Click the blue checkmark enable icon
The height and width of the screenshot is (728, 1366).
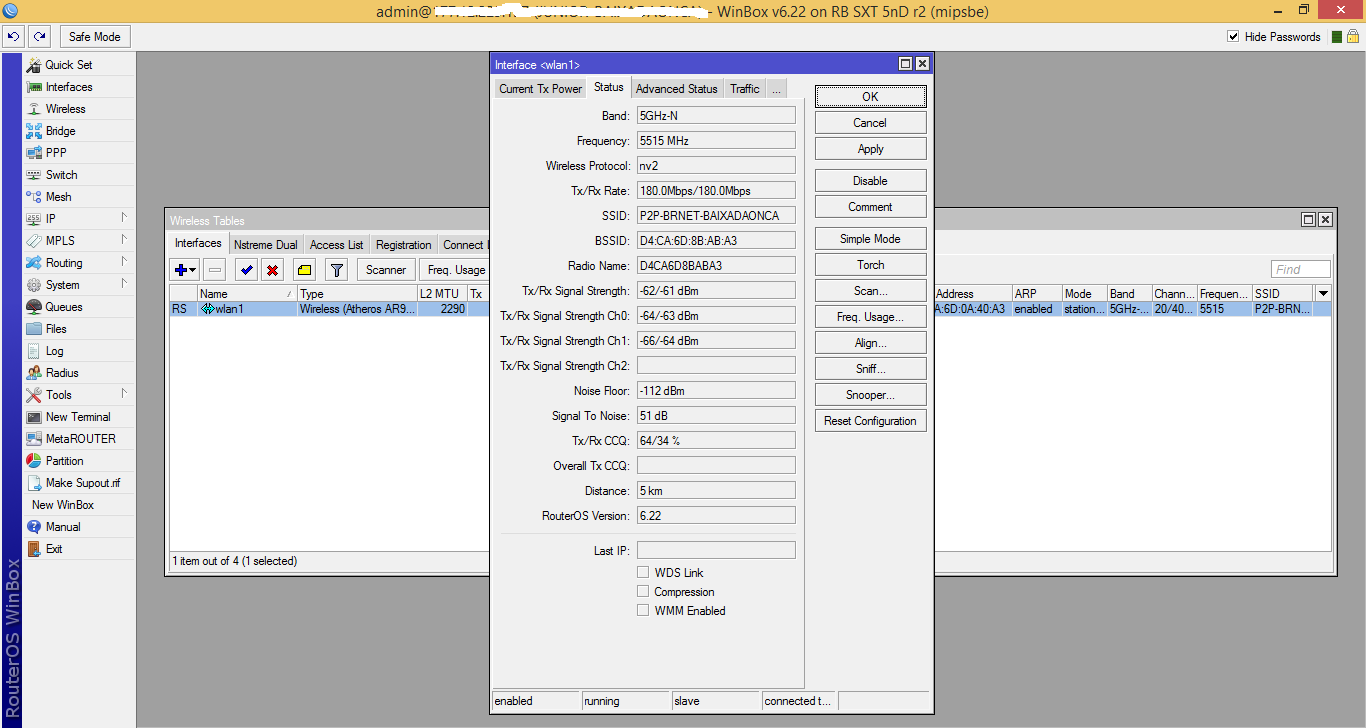246,270
